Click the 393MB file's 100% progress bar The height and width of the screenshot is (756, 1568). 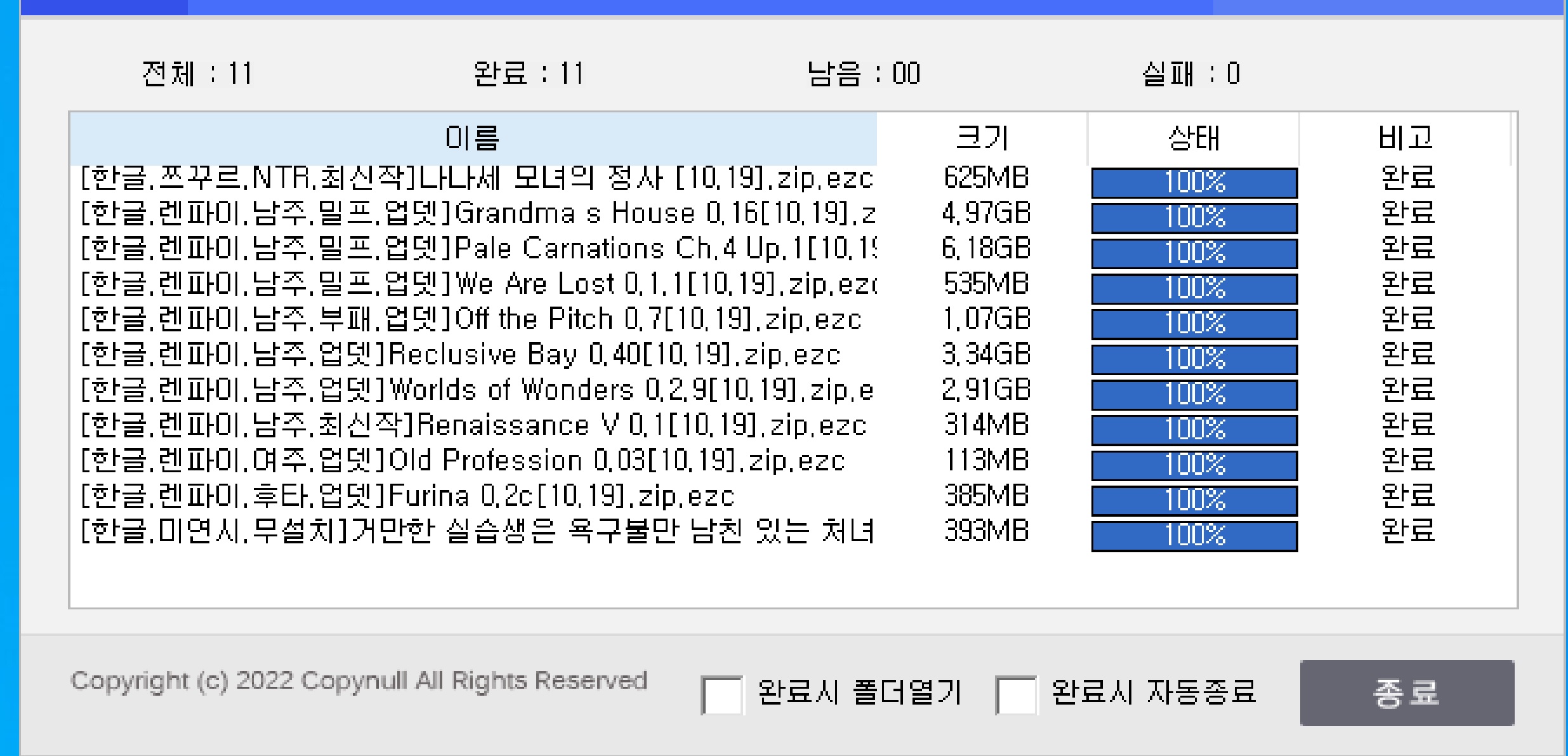1194,536
